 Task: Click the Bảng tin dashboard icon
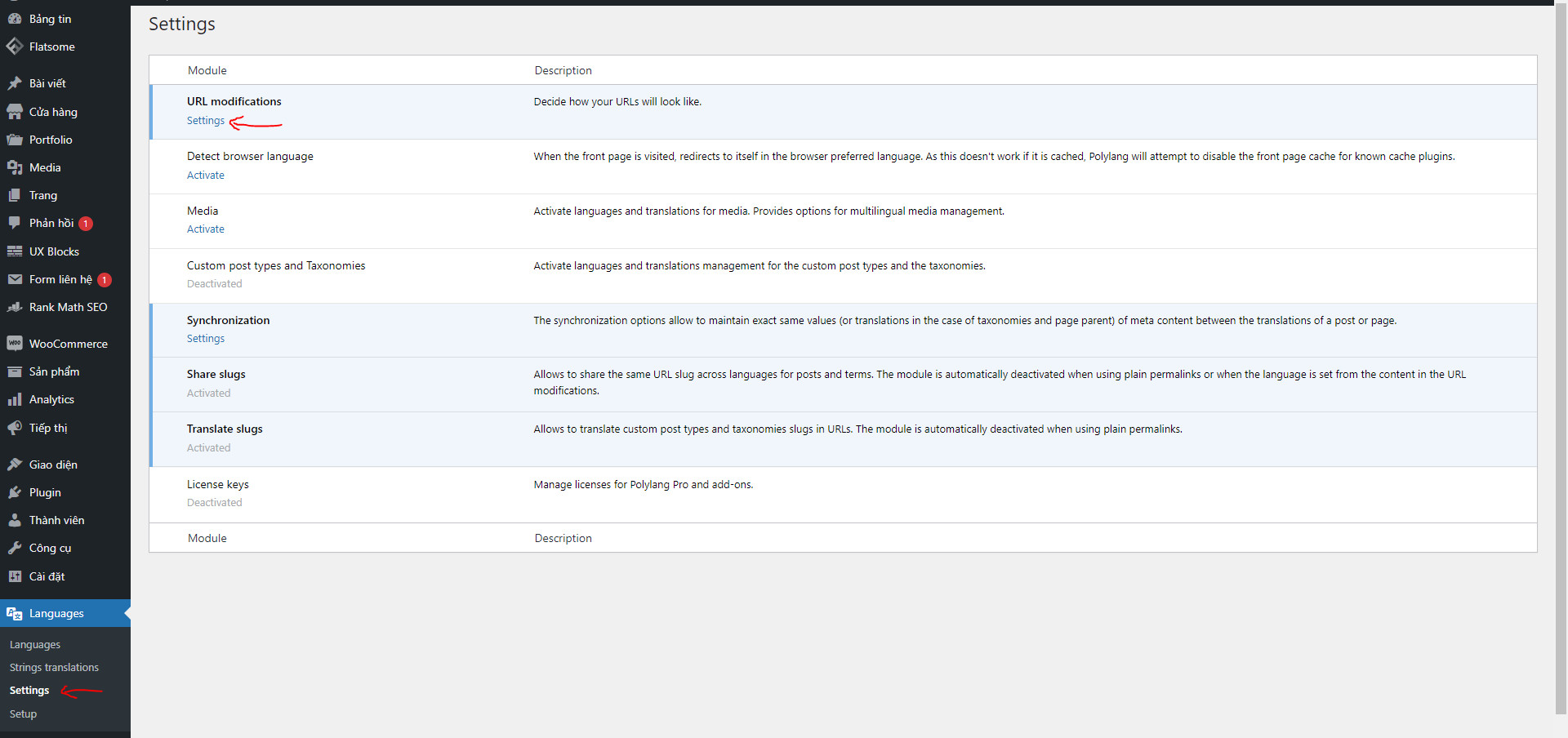(x=15, y=19)
